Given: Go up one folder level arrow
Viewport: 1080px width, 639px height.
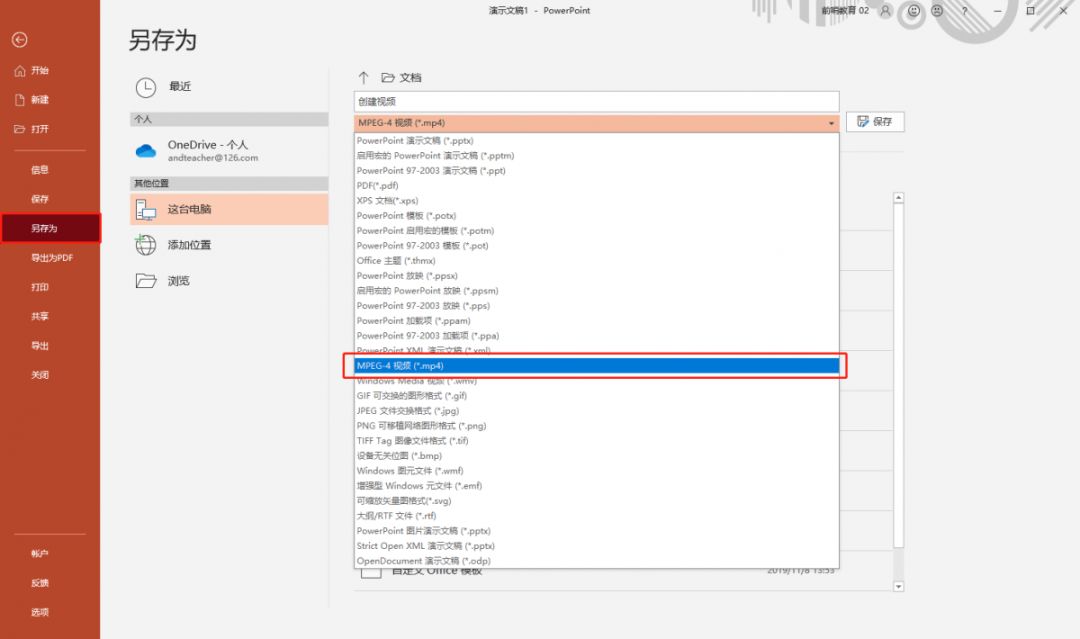Looking at the screenshot, I should [x=363, y=77].
